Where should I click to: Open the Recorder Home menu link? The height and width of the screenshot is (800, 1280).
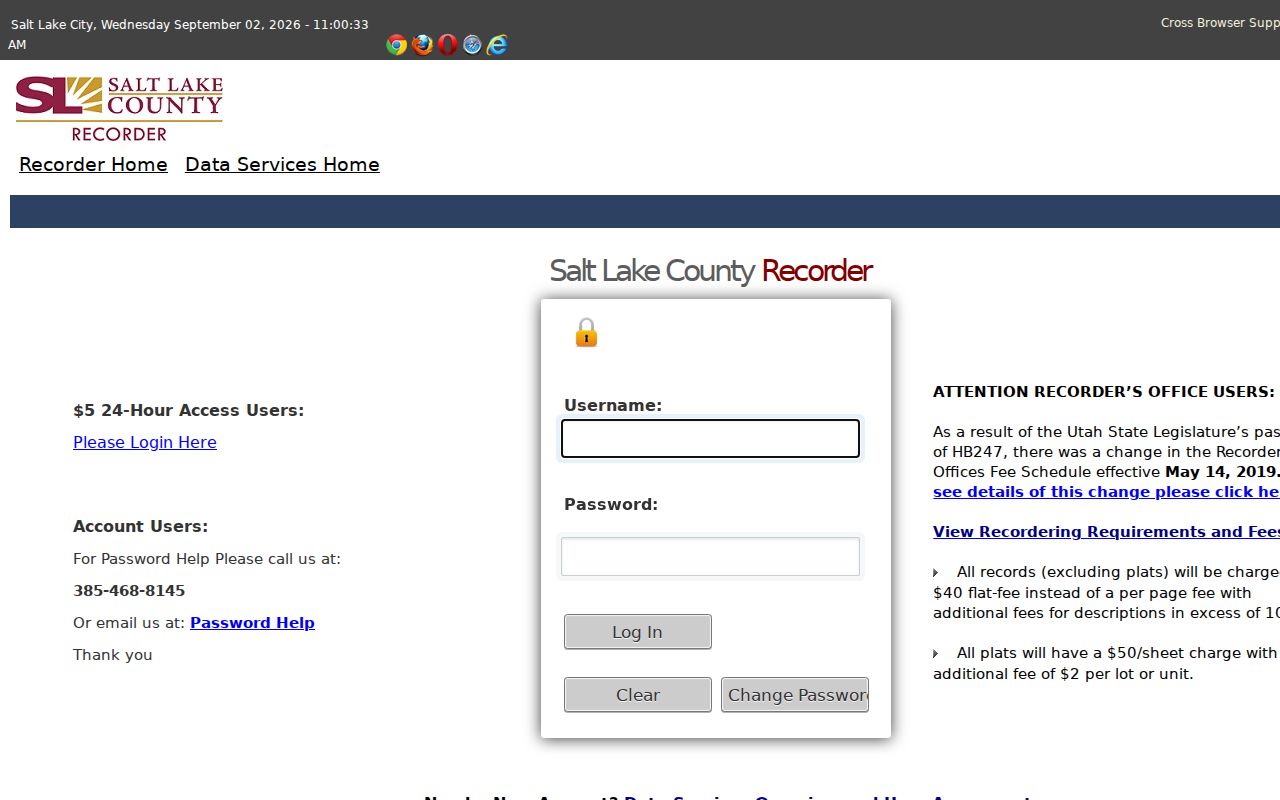[x=93, y=165]
